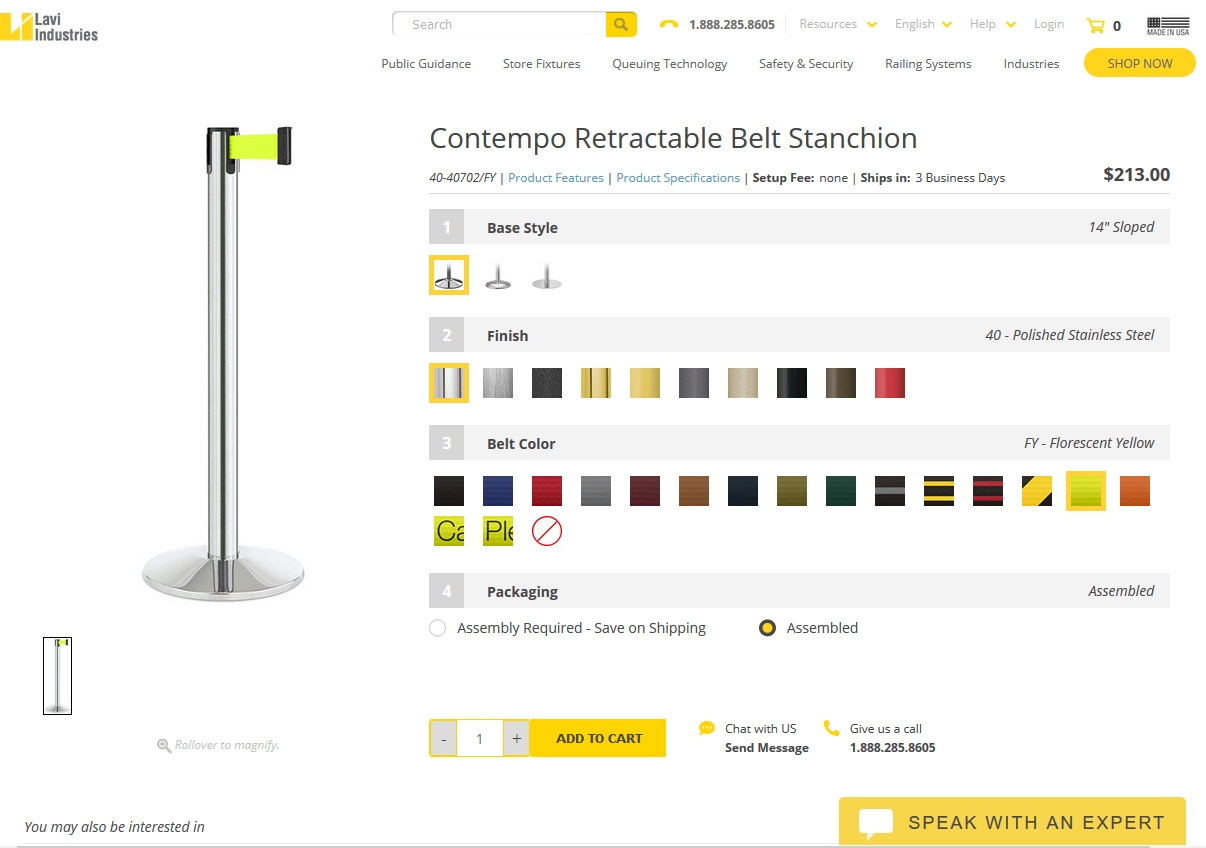Open the Queuing Technology menu
1206x848 pixels.
[x=669, y=64]
